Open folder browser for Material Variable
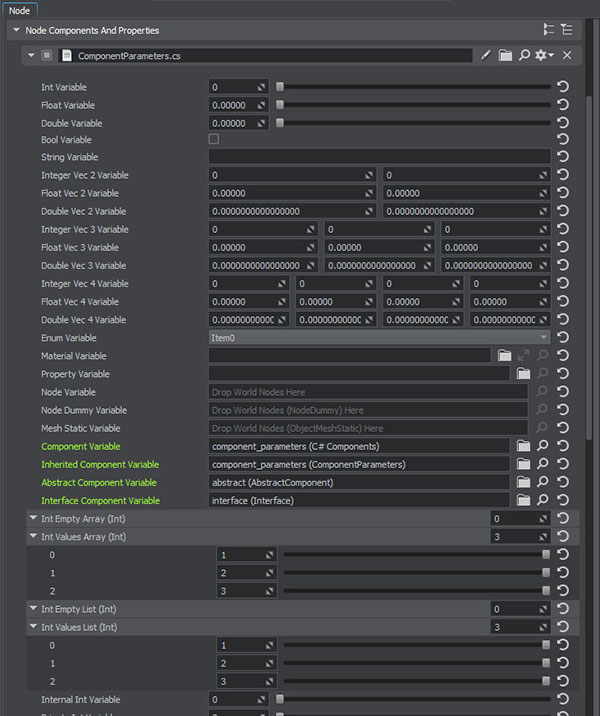This screenshot has height=716, width=600. click(x=505, y=355)
